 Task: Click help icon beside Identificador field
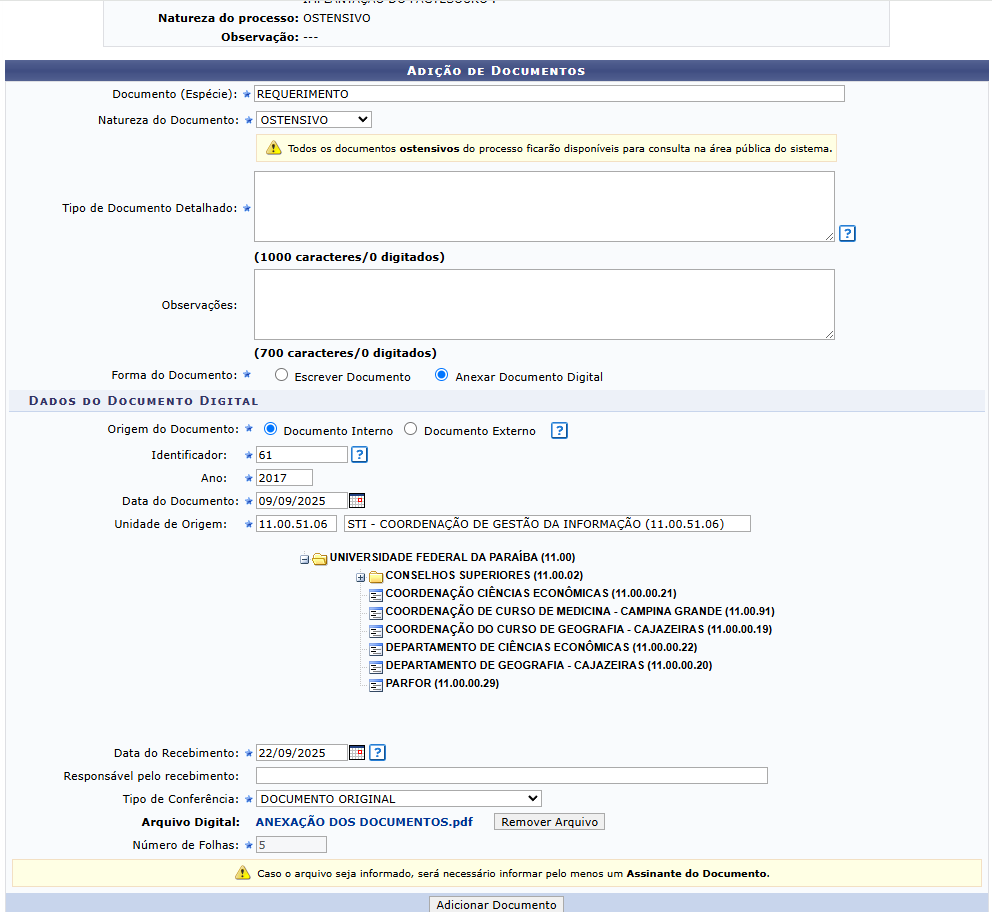pos(360,455)
